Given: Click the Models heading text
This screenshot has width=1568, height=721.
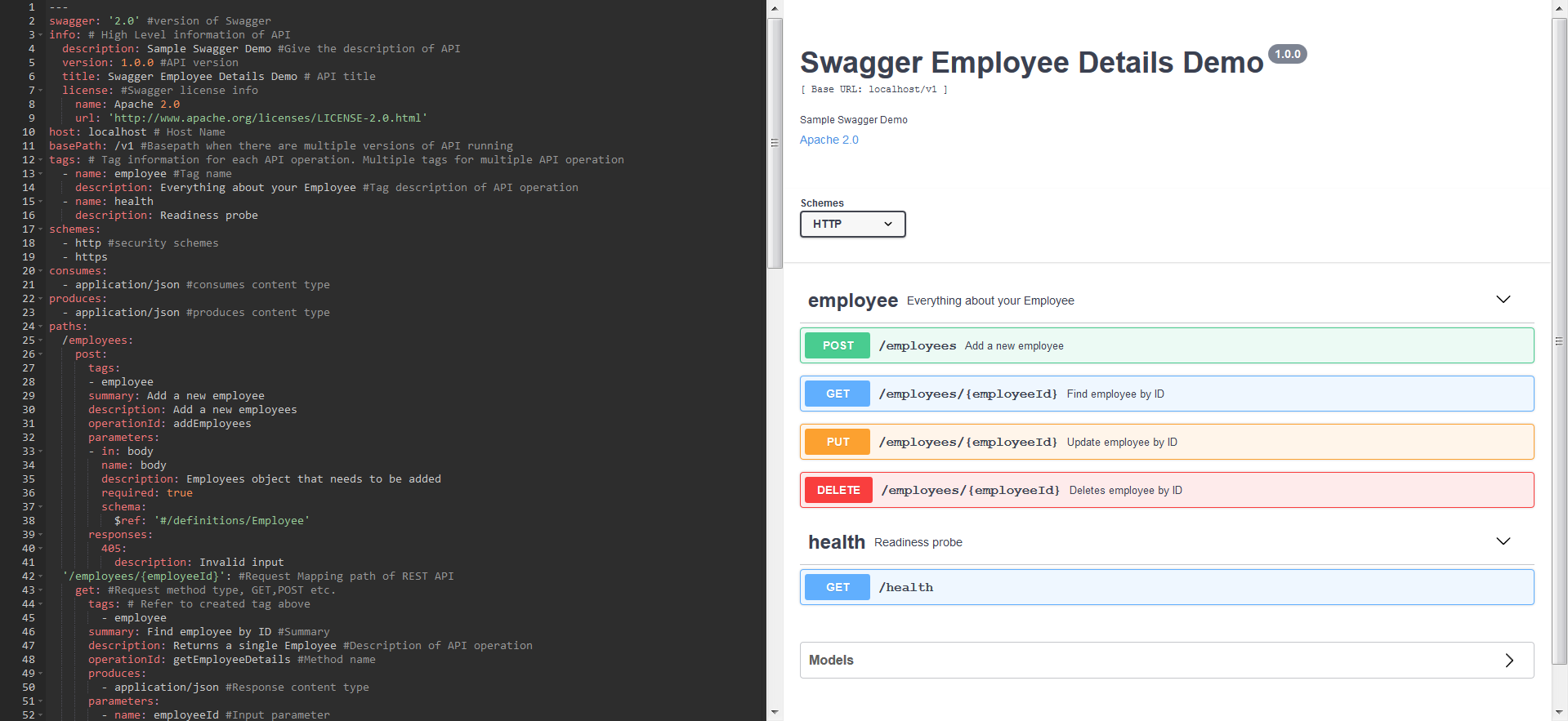Looking at the screenshot, I should click(x=831, y=660).
